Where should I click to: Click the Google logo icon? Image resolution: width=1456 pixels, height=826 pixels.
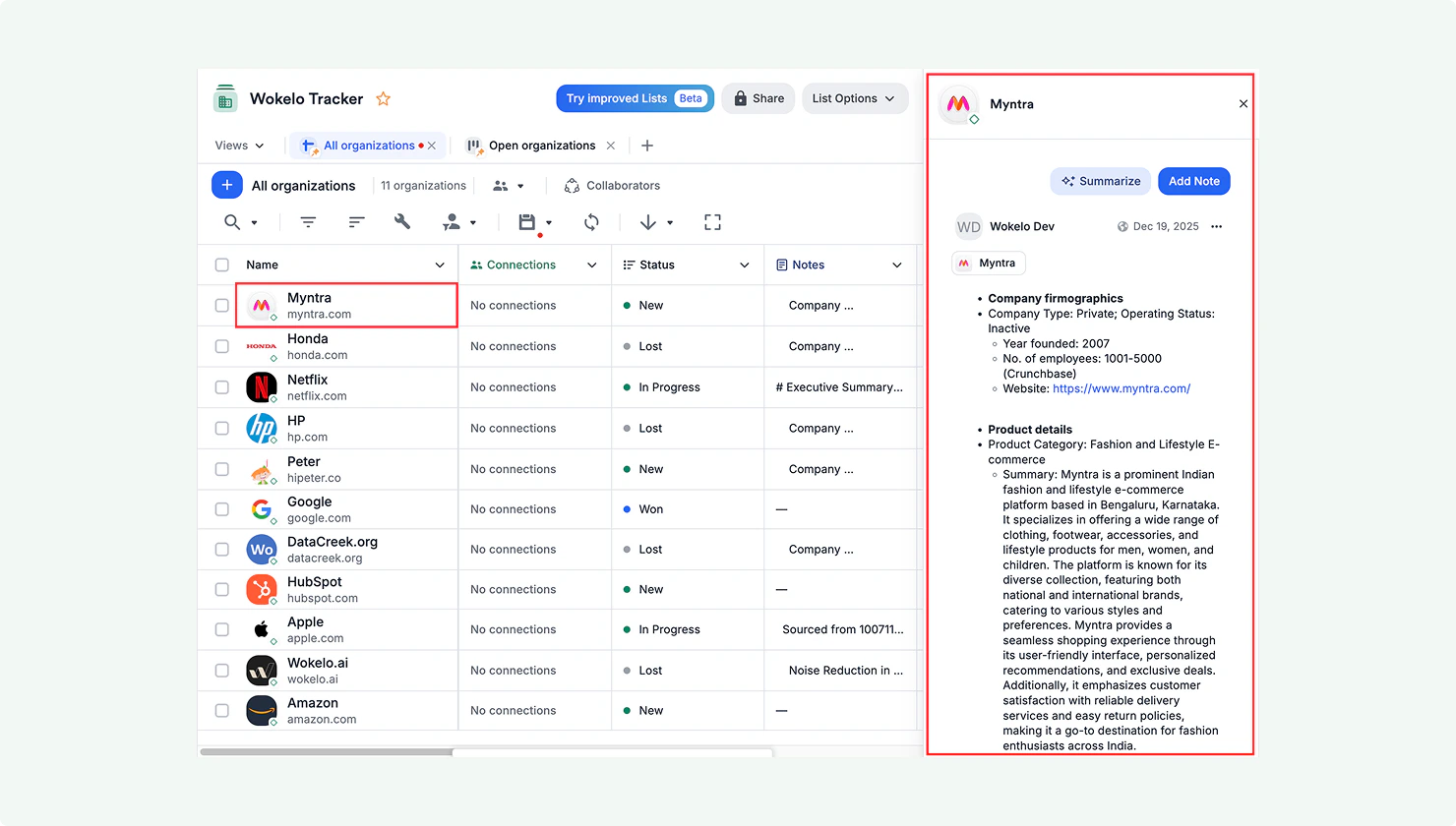tap(262, 509)
